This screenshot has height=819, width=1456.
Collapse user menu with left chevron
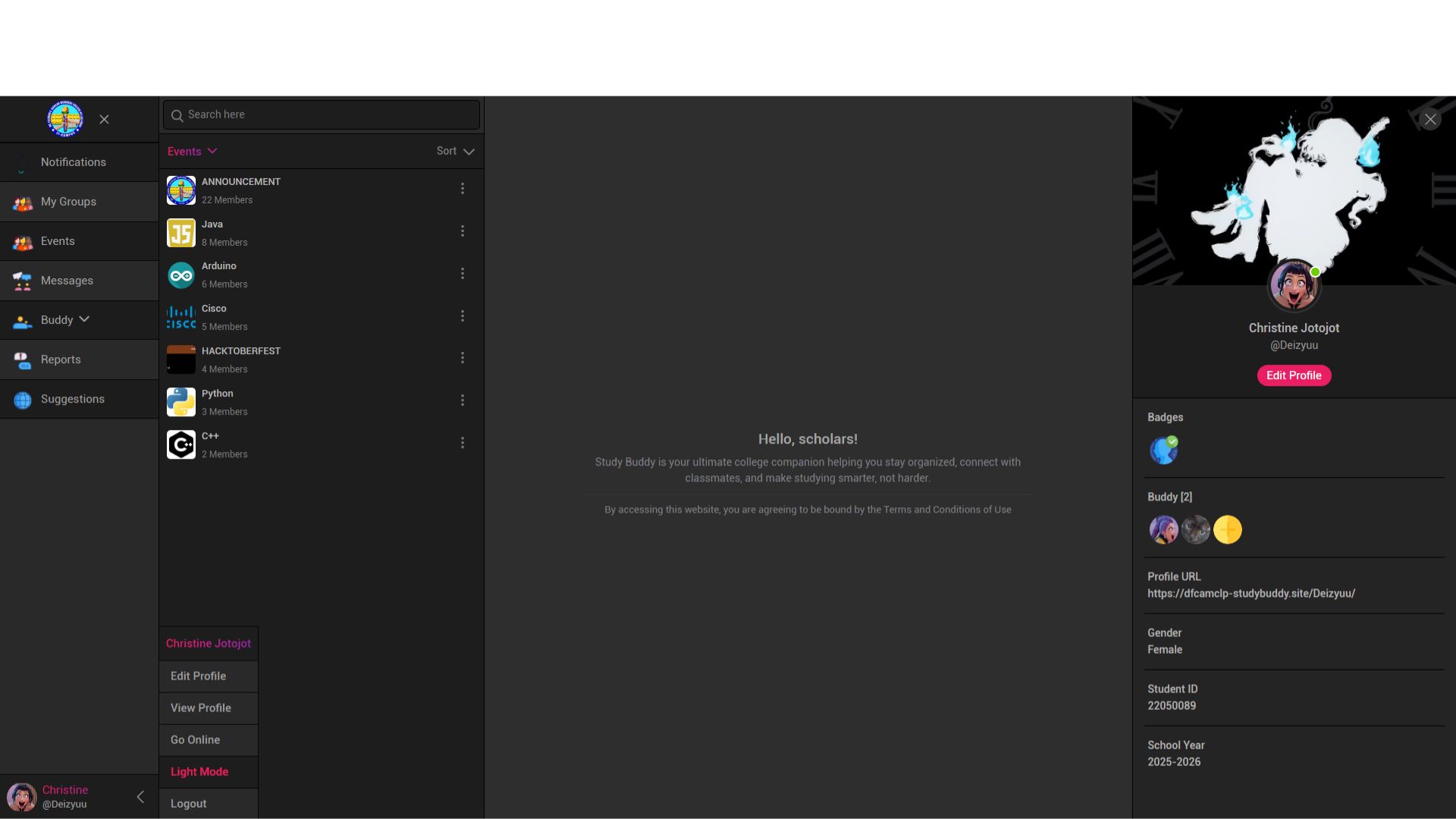[x=140, y=797]
